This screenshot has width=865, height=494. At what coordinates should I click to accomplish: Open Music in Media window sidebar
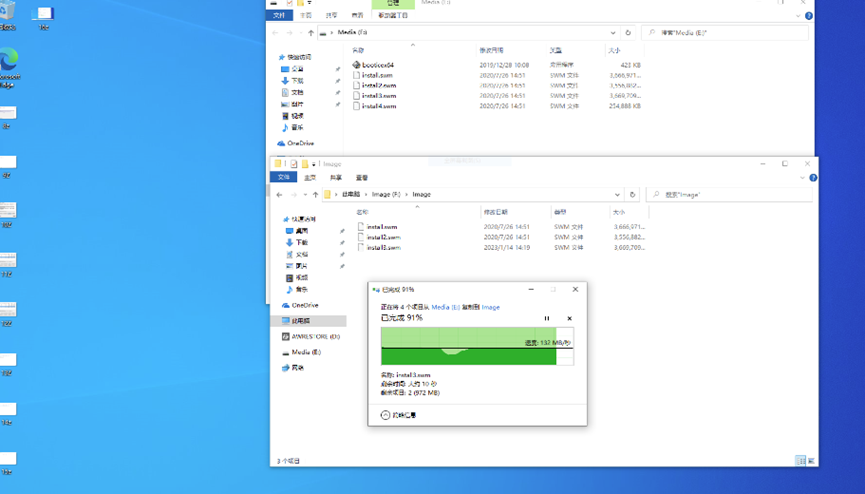point(293,128)
